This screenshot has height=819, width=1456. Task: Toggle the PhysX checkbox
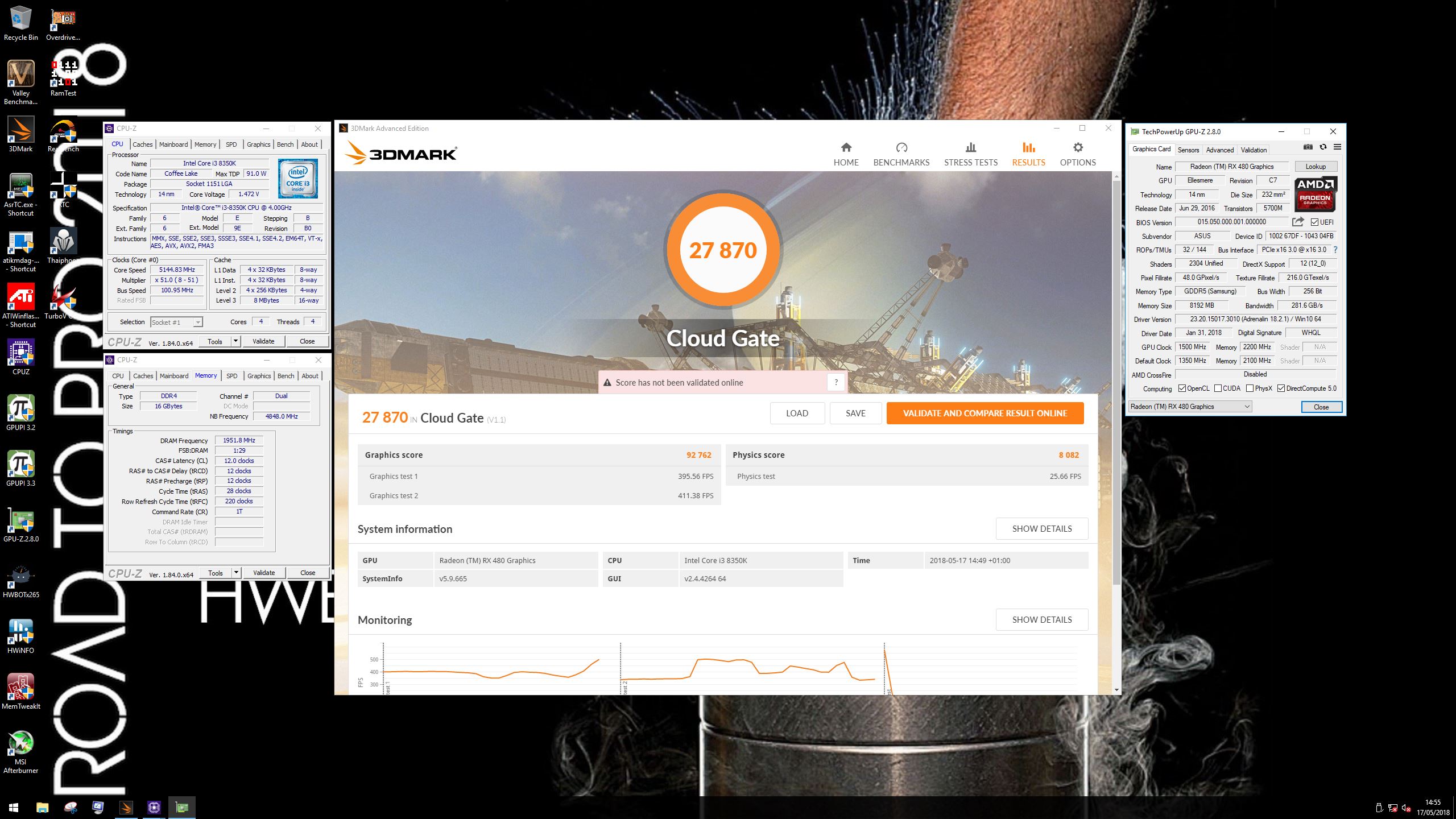[1250, 388]
